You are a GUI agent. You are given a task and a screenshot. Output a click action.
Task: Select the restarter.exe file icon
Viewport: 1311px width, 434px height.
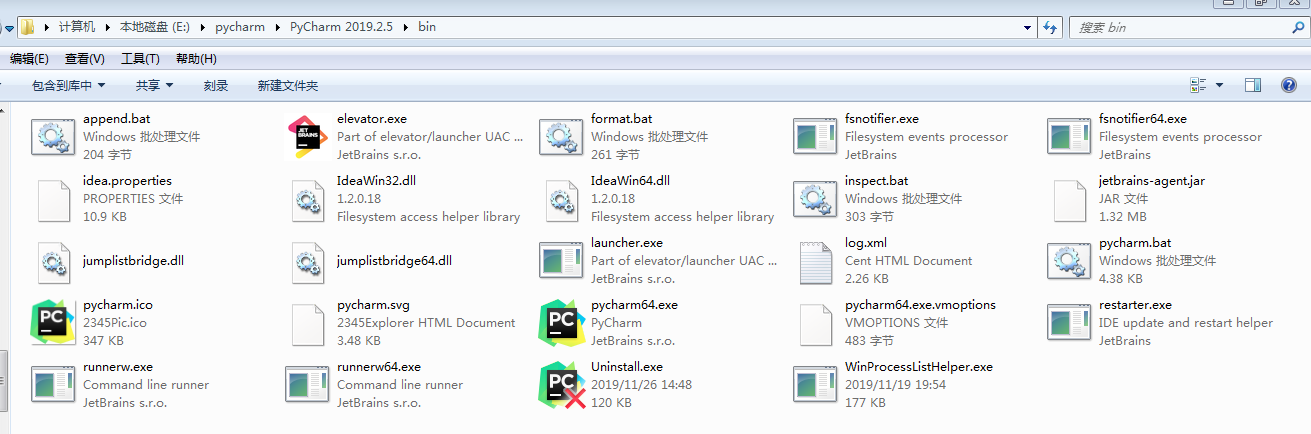coord(1068,323)
